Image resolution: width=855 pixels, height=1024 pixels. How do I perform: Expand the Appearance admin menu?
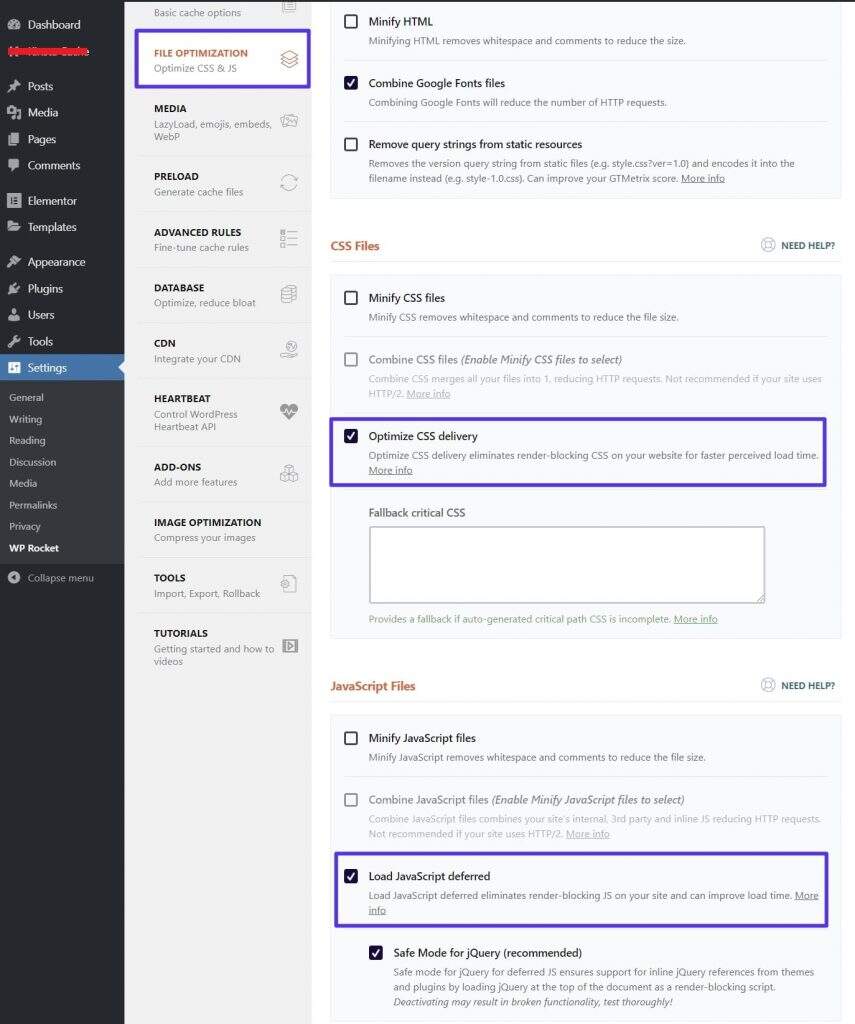(x=56, y=262)
